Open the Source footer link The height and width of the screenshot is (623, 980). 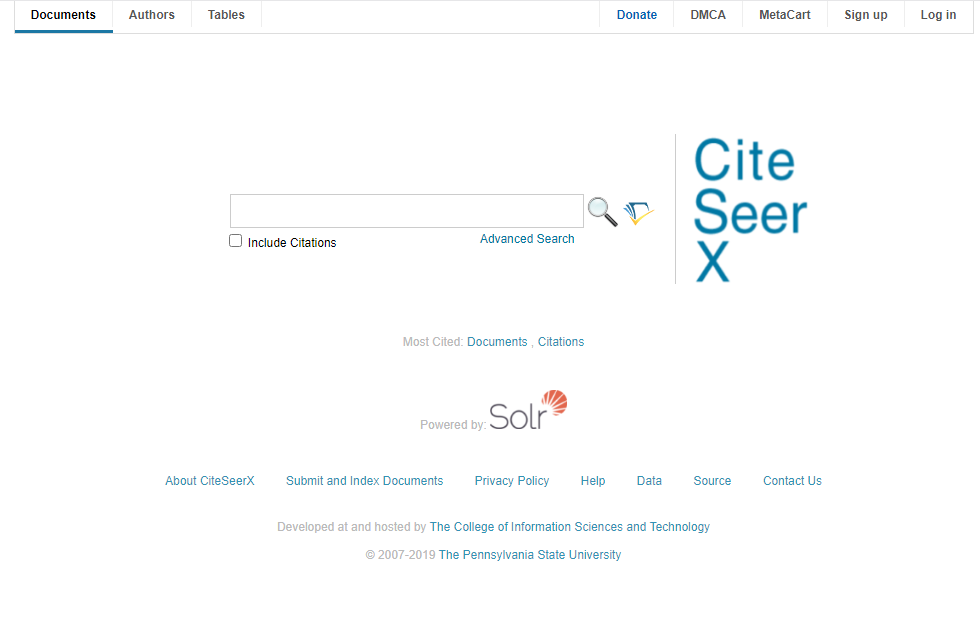click(712, 481)
